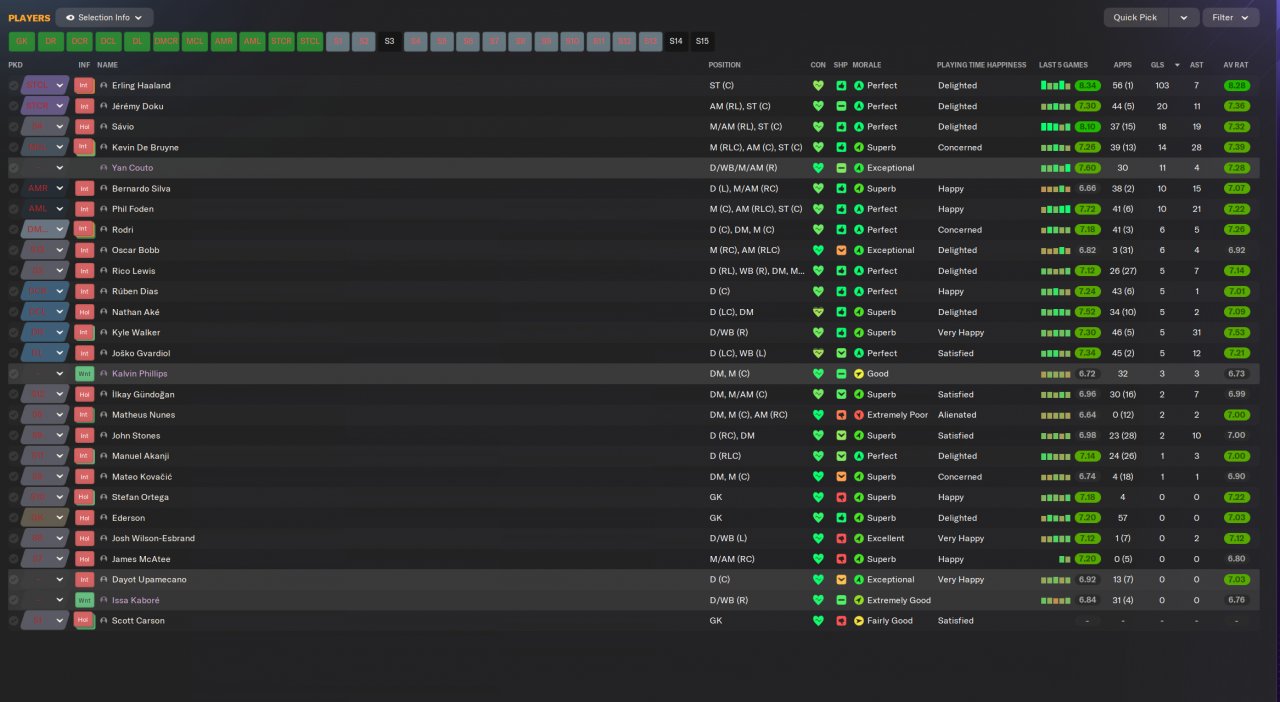Image resolution: width=1280 pixels, height=702 pixels.
Task: Open Kevin De Bruyne's player name link
Action: point(145,147)
